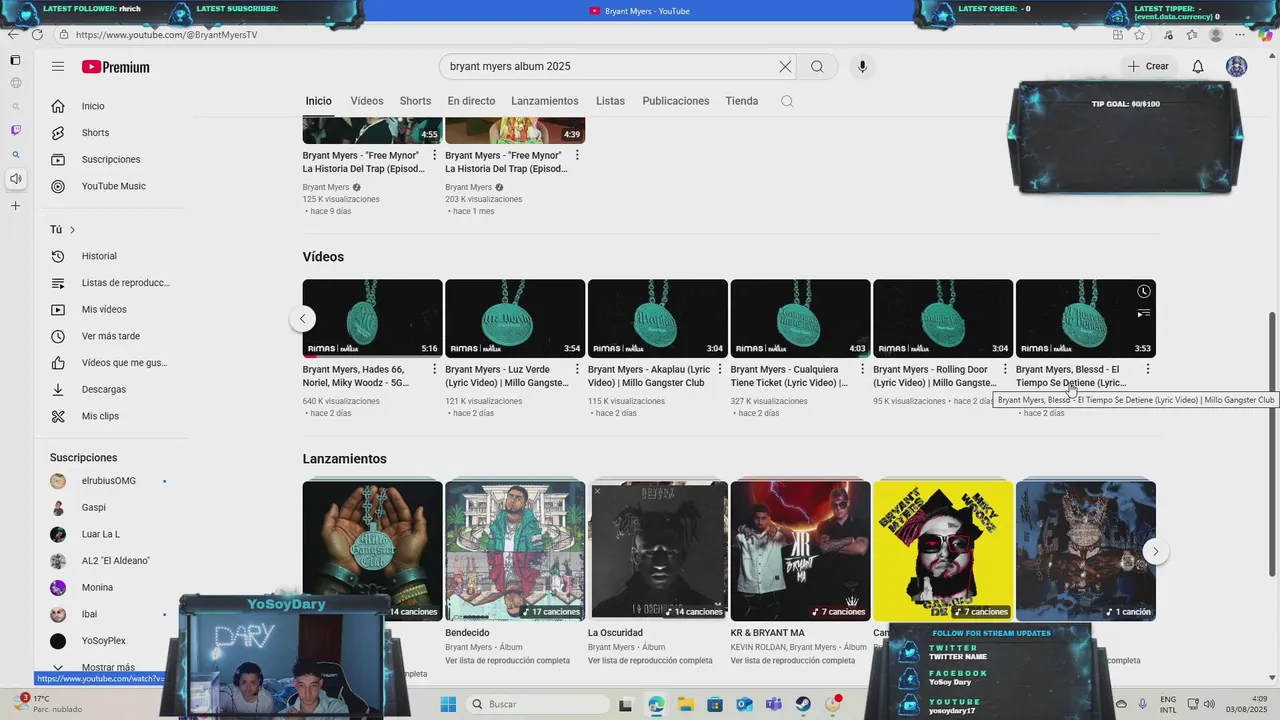Image resolution: width=1280 pixels, height=720 pixels.
Task: Open options menu for Hades 66 5G video
Action: [434, 369]
